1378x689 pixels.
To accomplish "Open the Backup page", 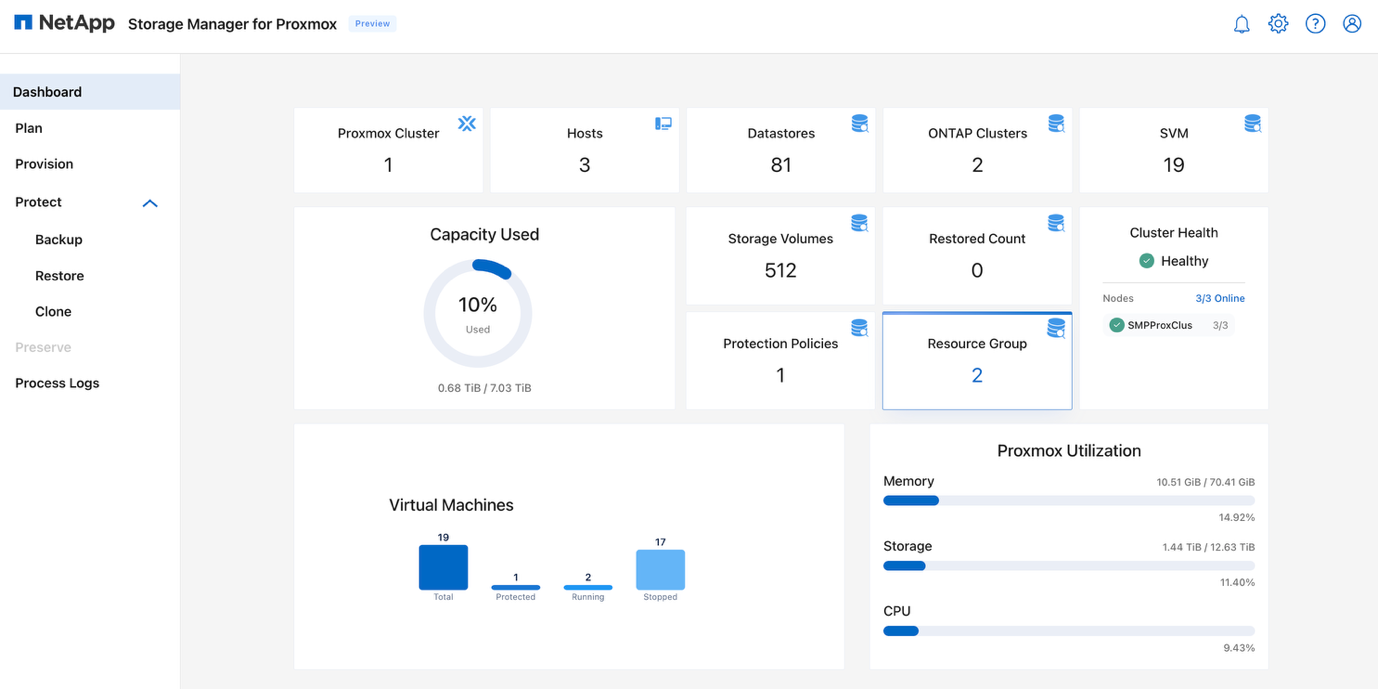I will pyautogui.click(x=58, y=239).
